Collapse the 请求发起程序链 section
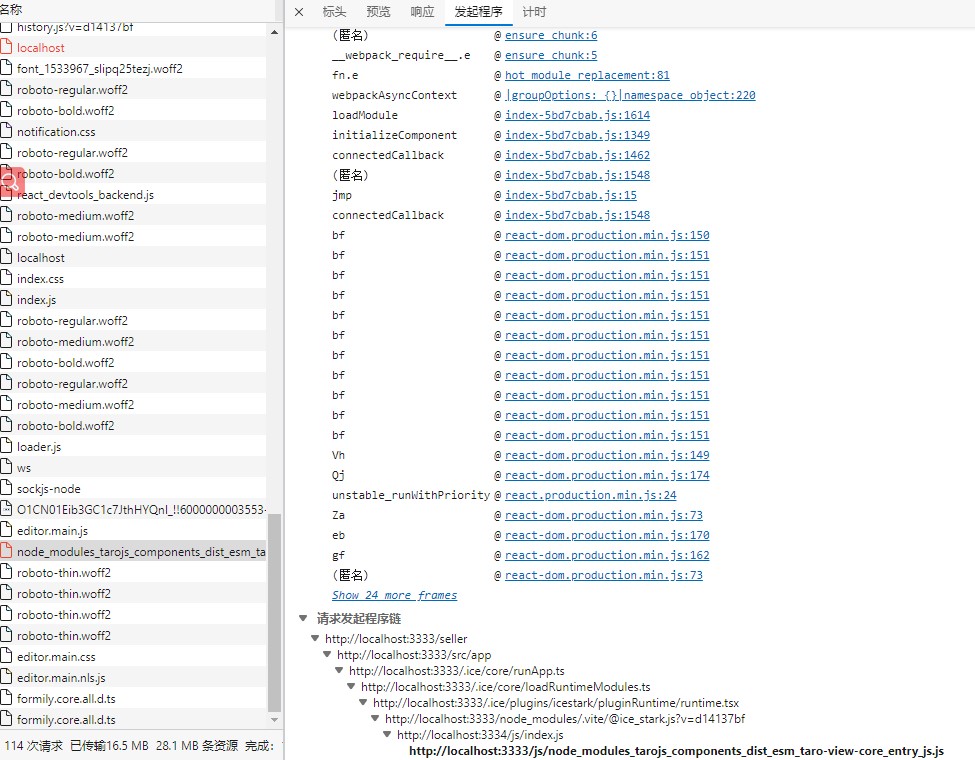Image resolution: width=975 pixels, height=760 pixels. (x=303, y=618)
